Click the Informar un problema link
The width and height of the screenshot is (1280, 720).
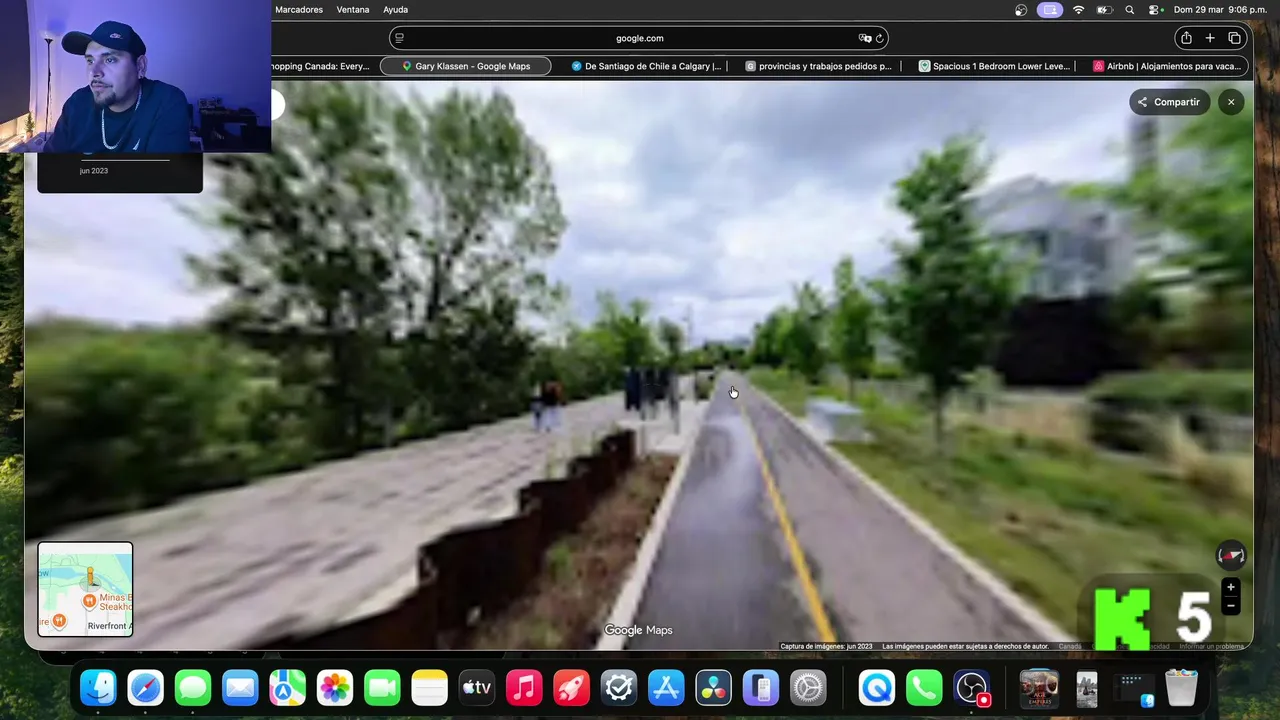(1212, 647)
